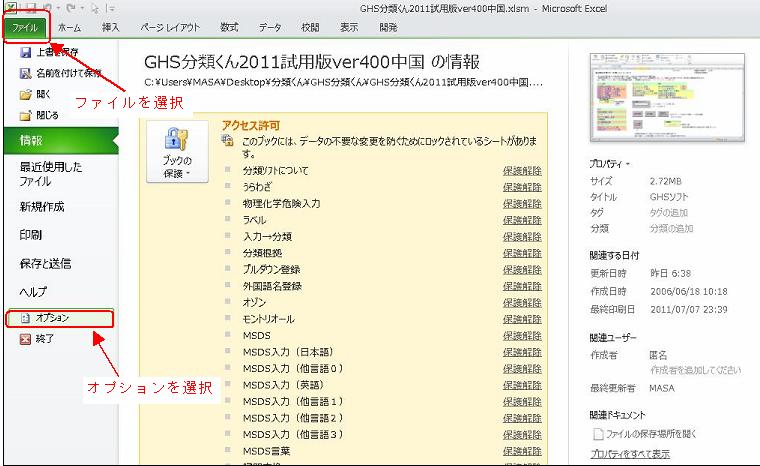760x466 pixels.
Task: Click the 2.72MB size value
Action: [x=665, y=181]
